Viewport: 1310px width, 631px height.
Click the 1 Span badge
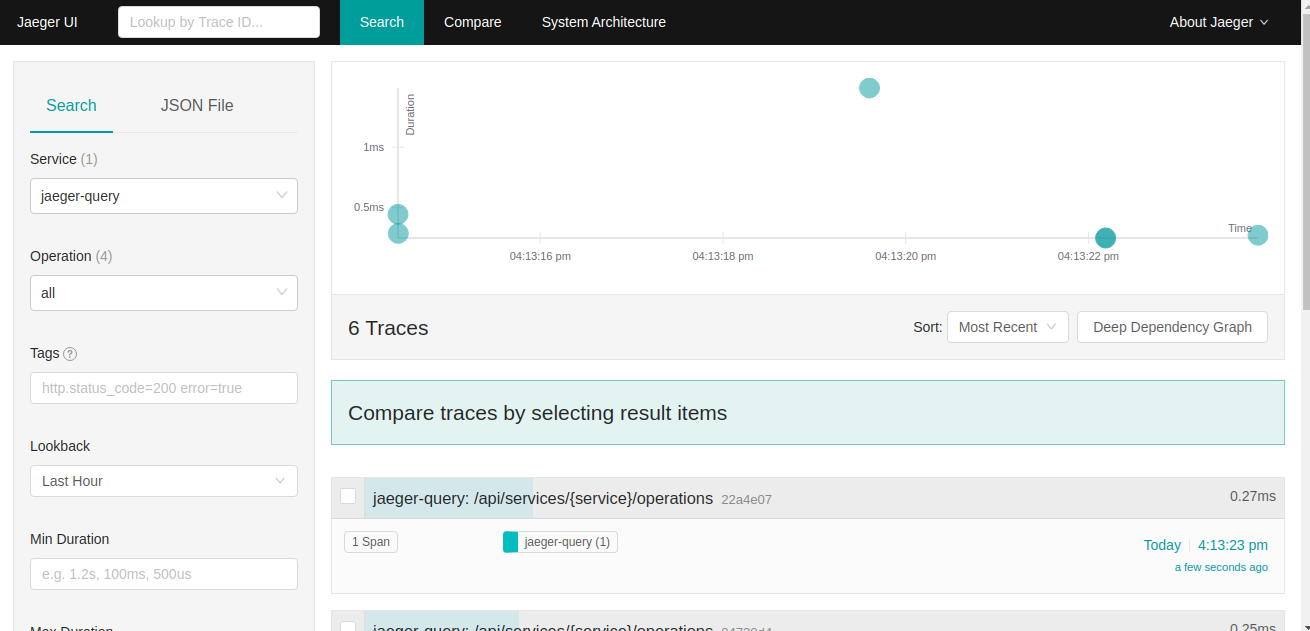point(371,542)
